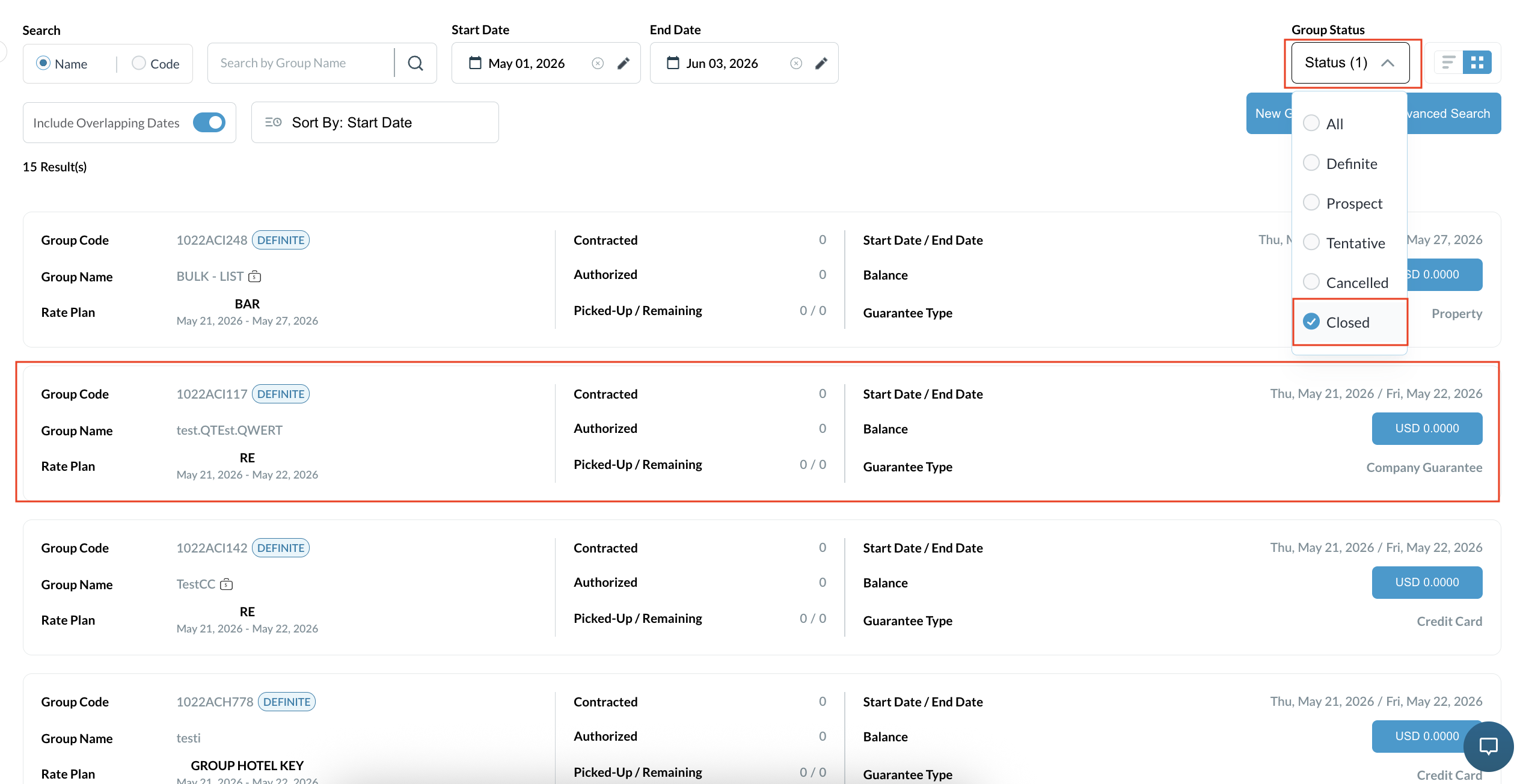This screenshot has height=784, width=1520.
Task: Switch to list view layout
Action: coord(1448,63)
